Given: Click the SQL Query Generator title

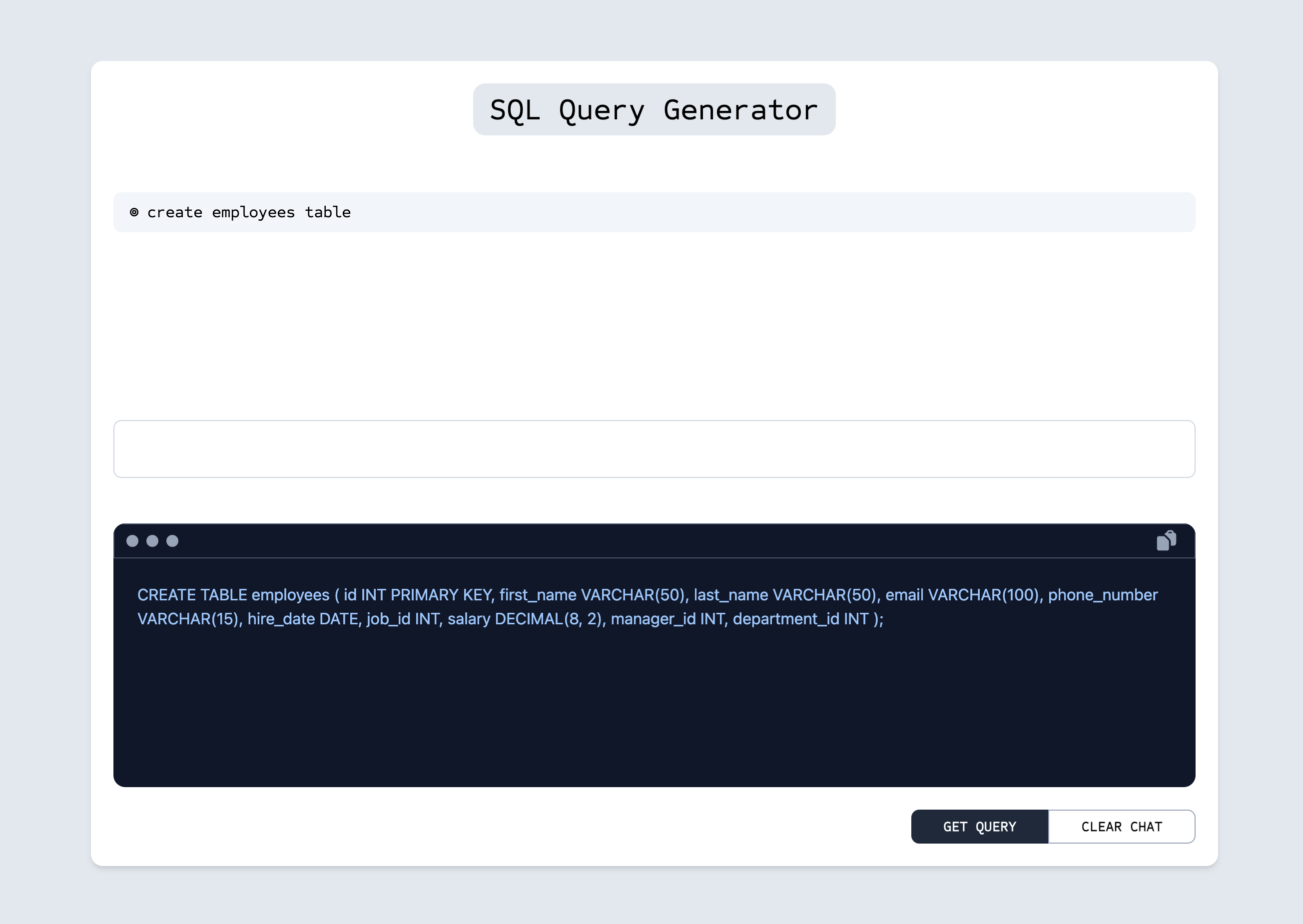Looking at the screenshot, I should coord(654,110).
